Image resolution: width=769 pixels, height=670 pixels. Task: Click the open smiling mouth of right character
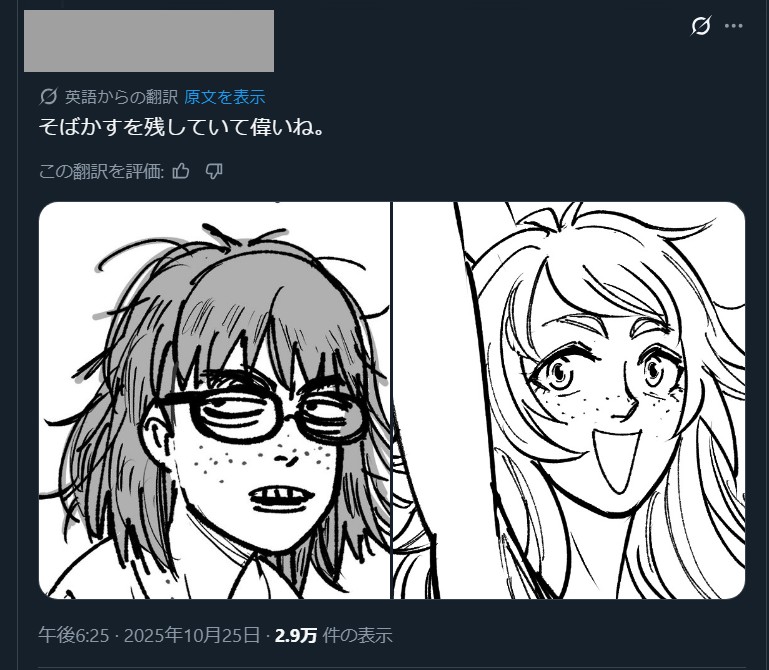point(620,460)
